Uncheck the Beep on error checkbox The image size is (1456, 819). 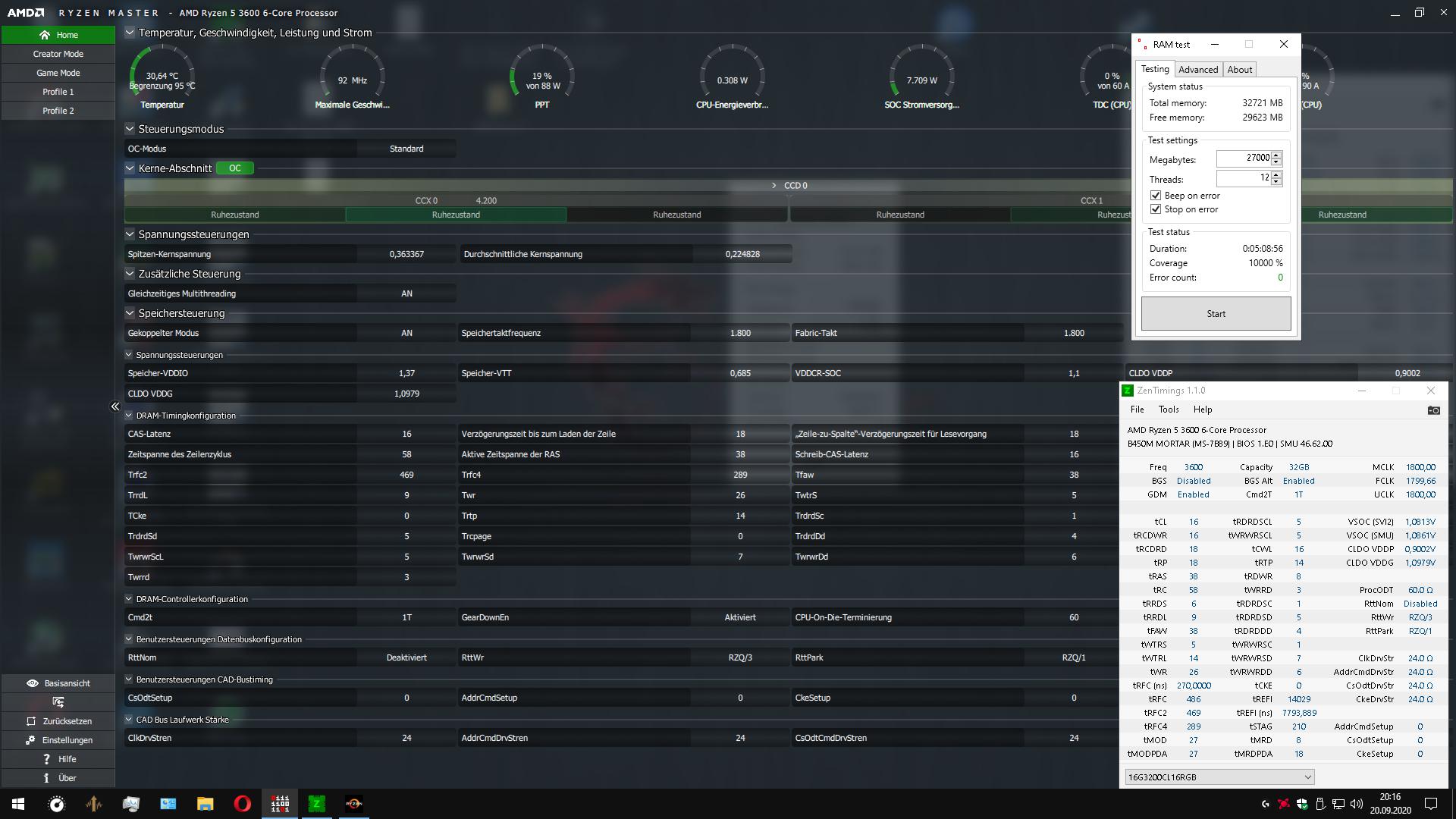point(1156,195)
